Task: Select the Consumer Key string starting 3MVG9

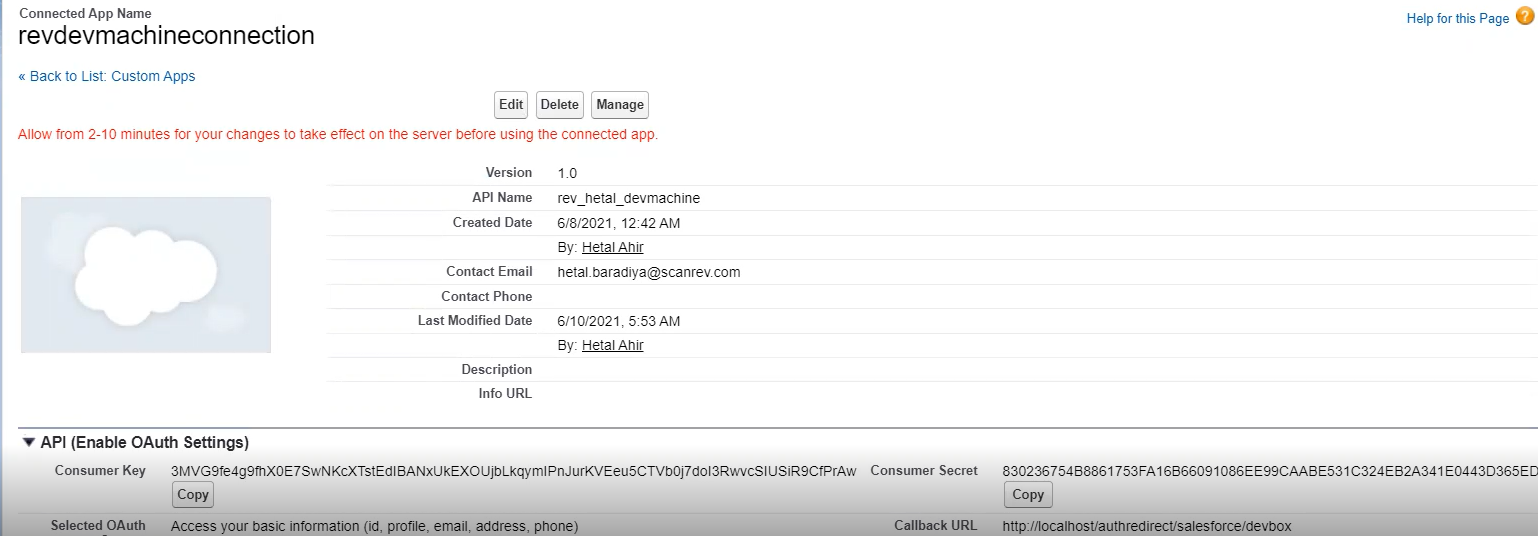Action: click(x=514, y=471)
